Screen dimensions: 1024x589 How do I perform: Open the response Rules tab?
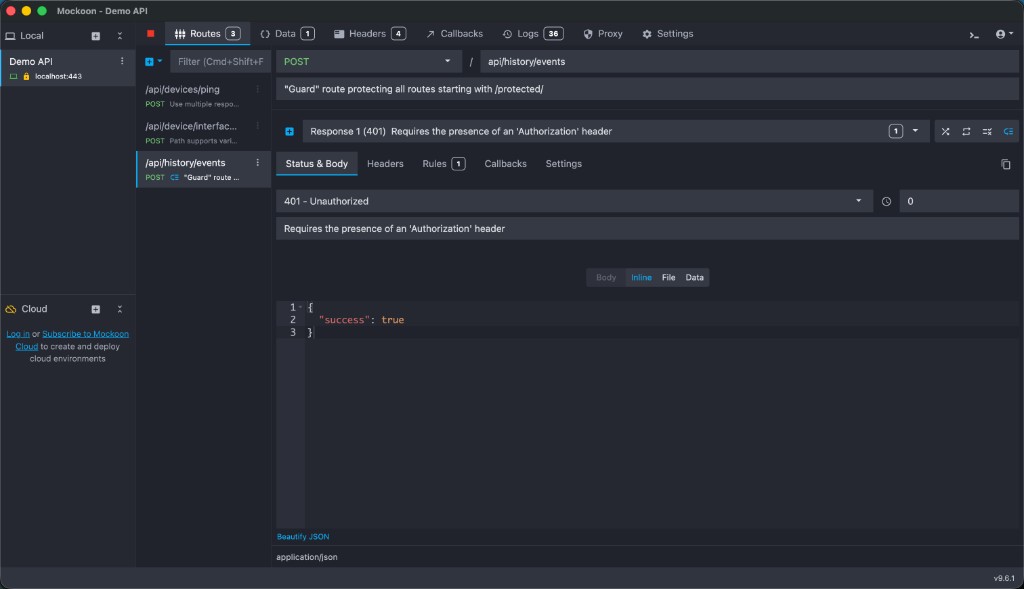click(x=443, y=164)
